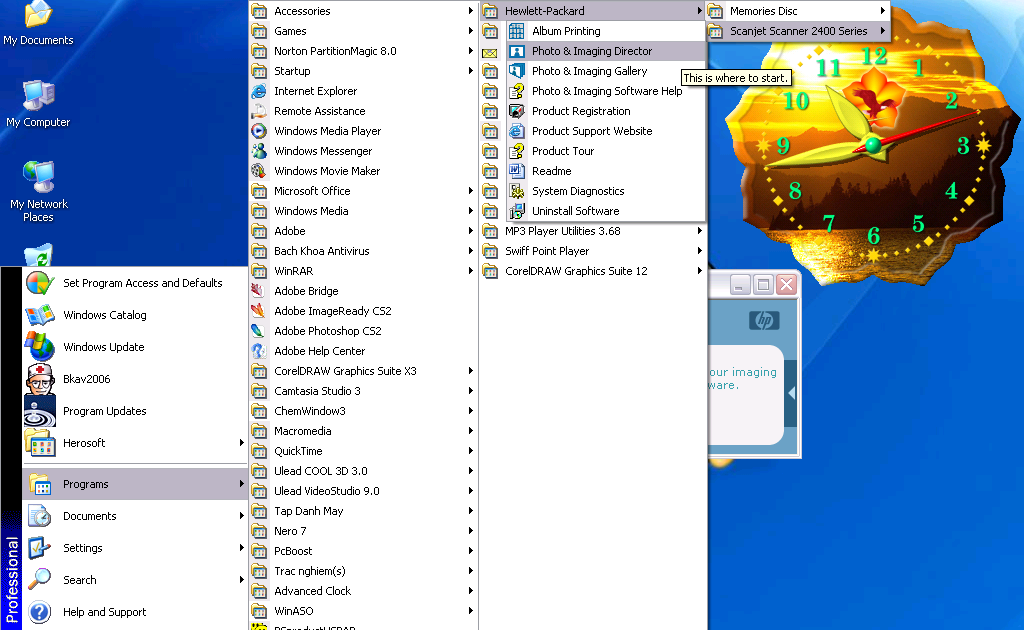Click the Adobe Bridge icon
Viewport: 1024px width, 630px height.
[x=259, y=291]
